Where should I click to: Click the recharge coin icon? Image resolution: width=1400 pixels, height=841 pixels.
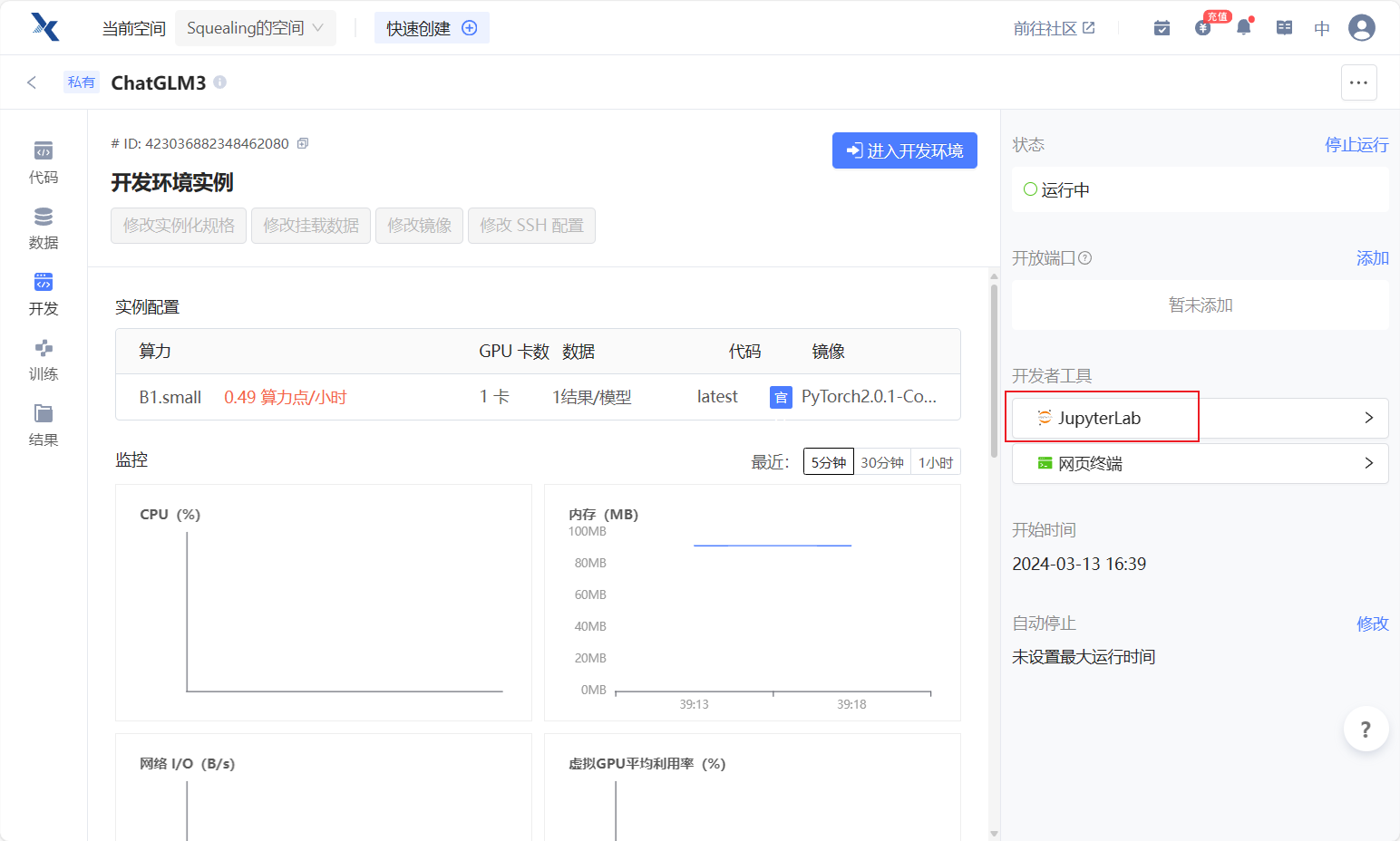(1203, 28)
